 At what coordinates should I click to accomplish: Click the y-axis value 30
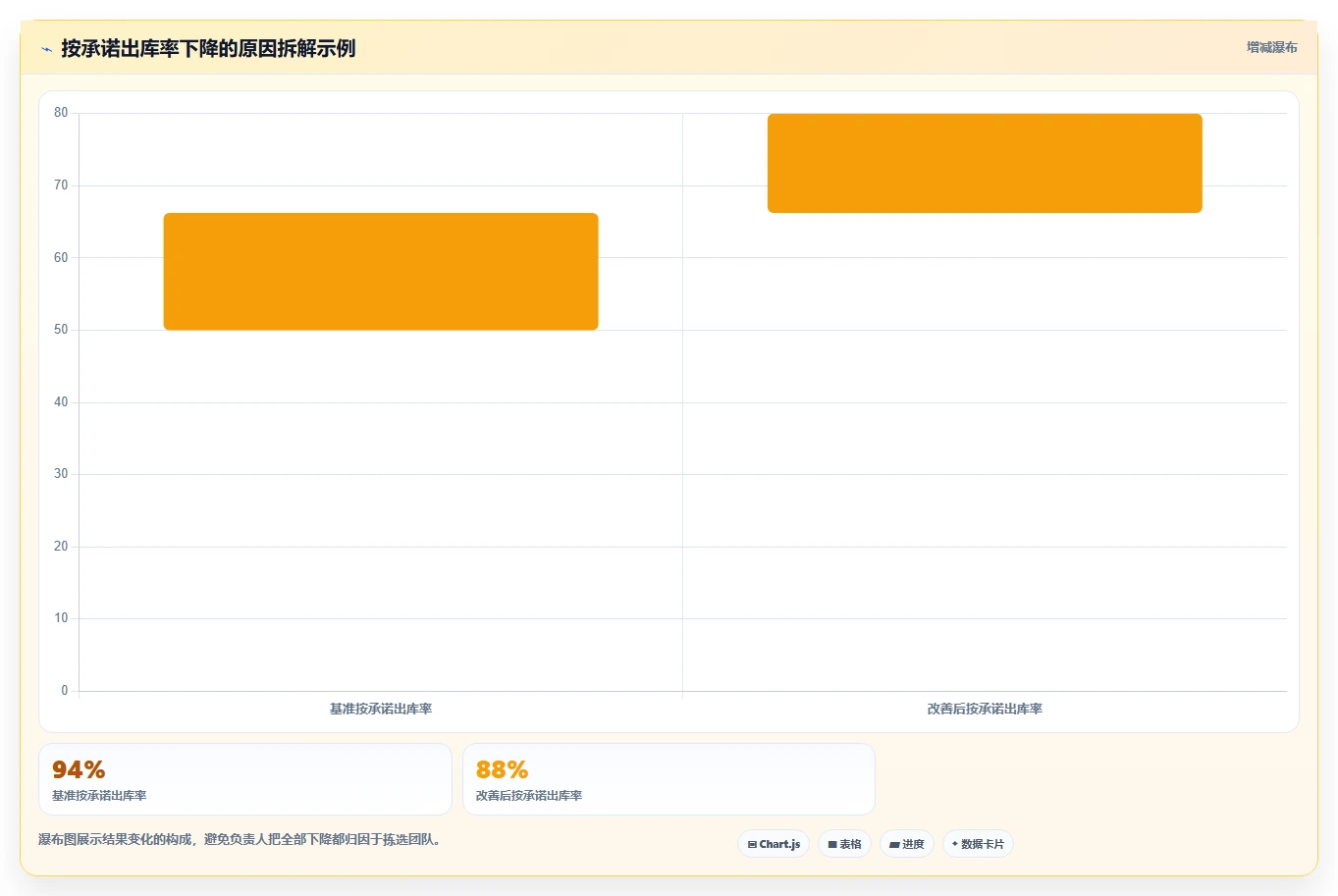61,474
